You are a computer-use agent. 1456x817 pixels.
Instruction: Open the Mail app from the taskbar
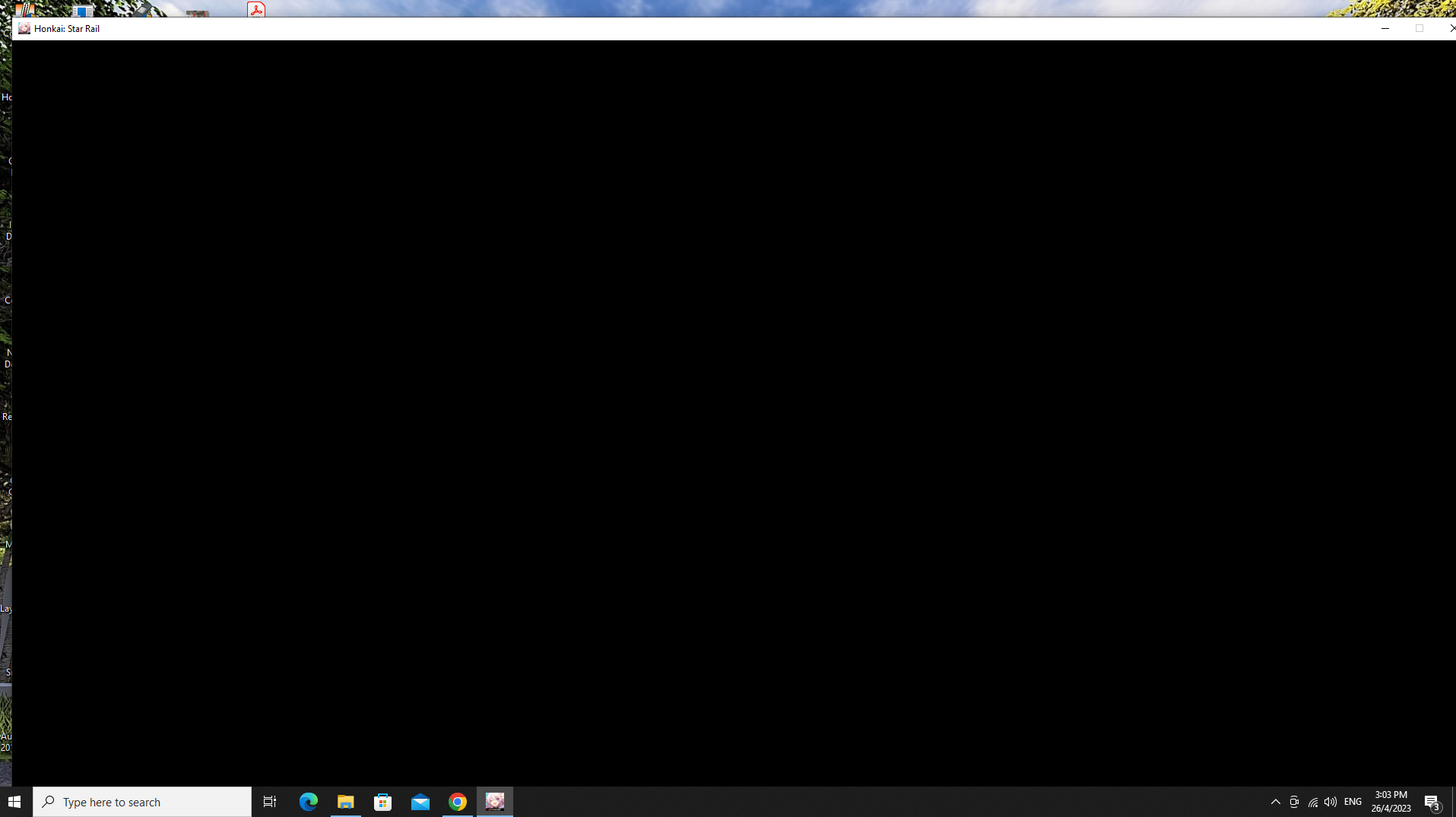click(420, 801)
